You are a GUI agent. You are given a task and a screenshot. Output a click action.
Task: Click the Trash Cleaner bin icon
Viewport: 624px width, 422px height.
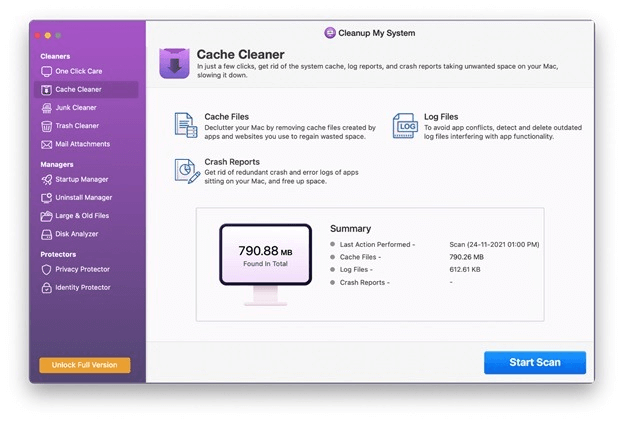point(47,126)
